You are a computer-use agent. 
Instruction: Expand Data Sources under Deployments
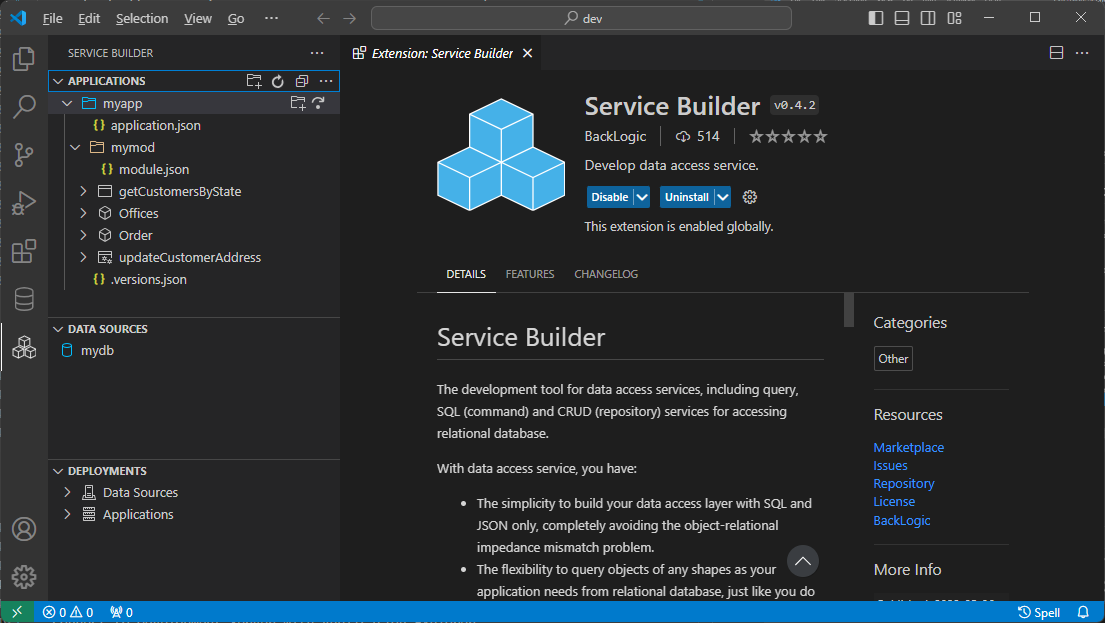(x=68, y=492)
